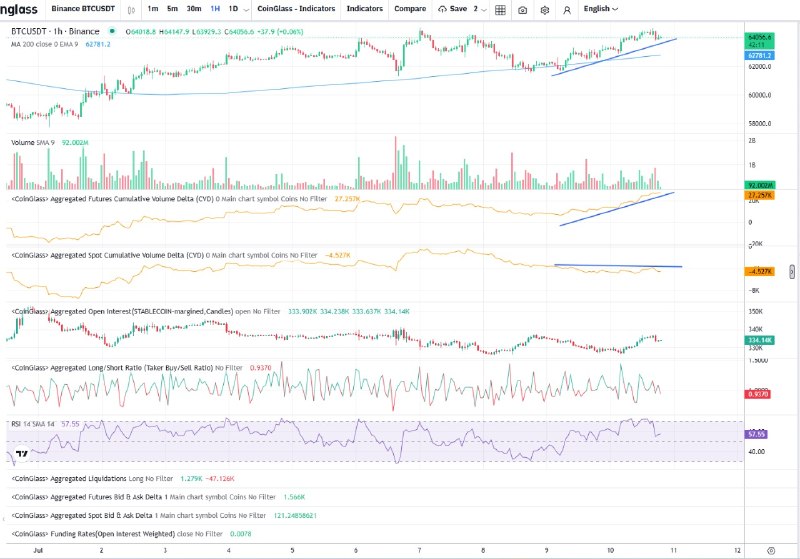Select the blue trendline on price chart
Screen dimensions: 800x559
pos(614,57)
